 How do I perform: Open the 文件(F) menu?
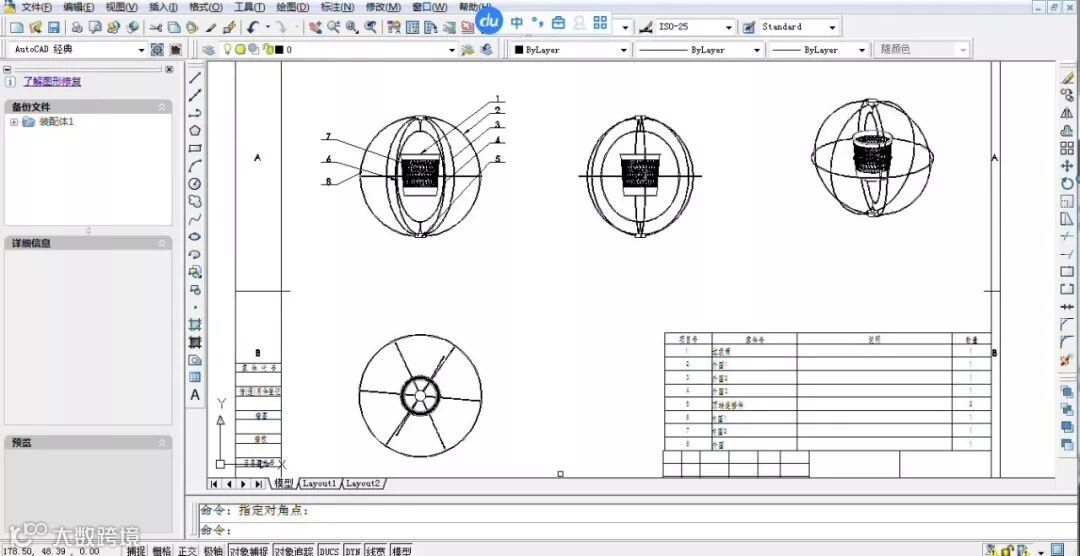(36, 7)
